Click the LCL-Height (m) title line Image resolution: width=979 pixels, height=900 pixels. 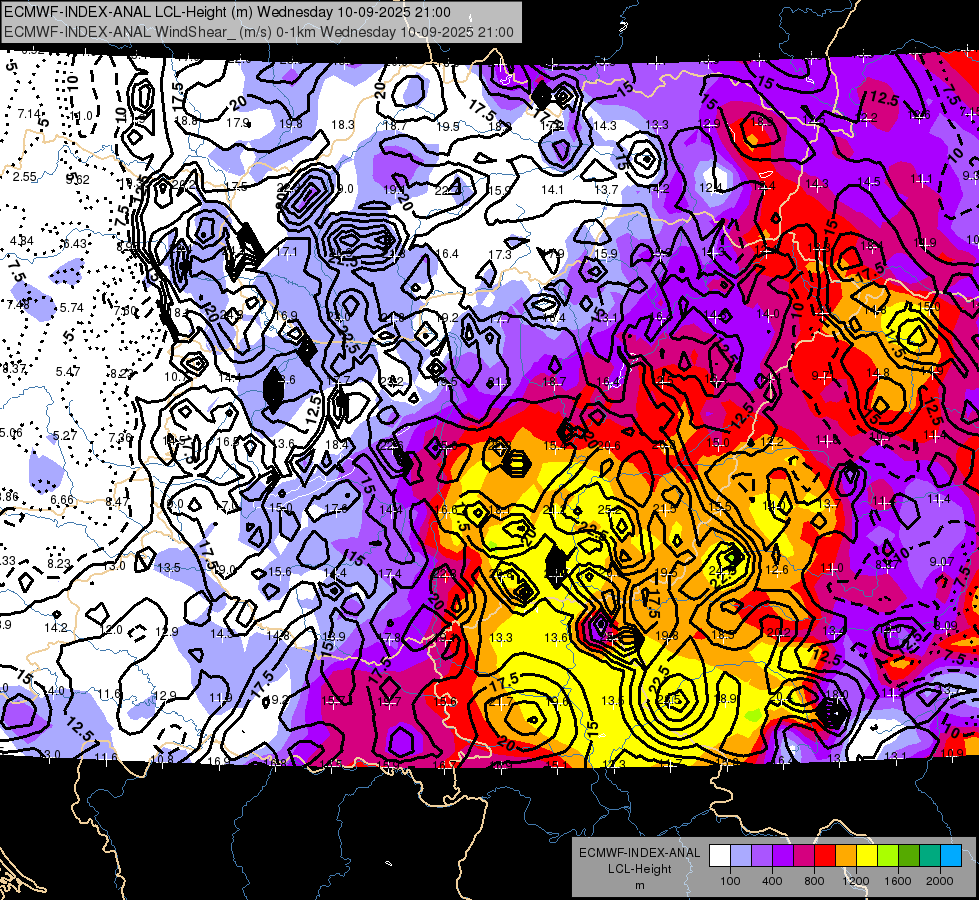click(227, 12)
